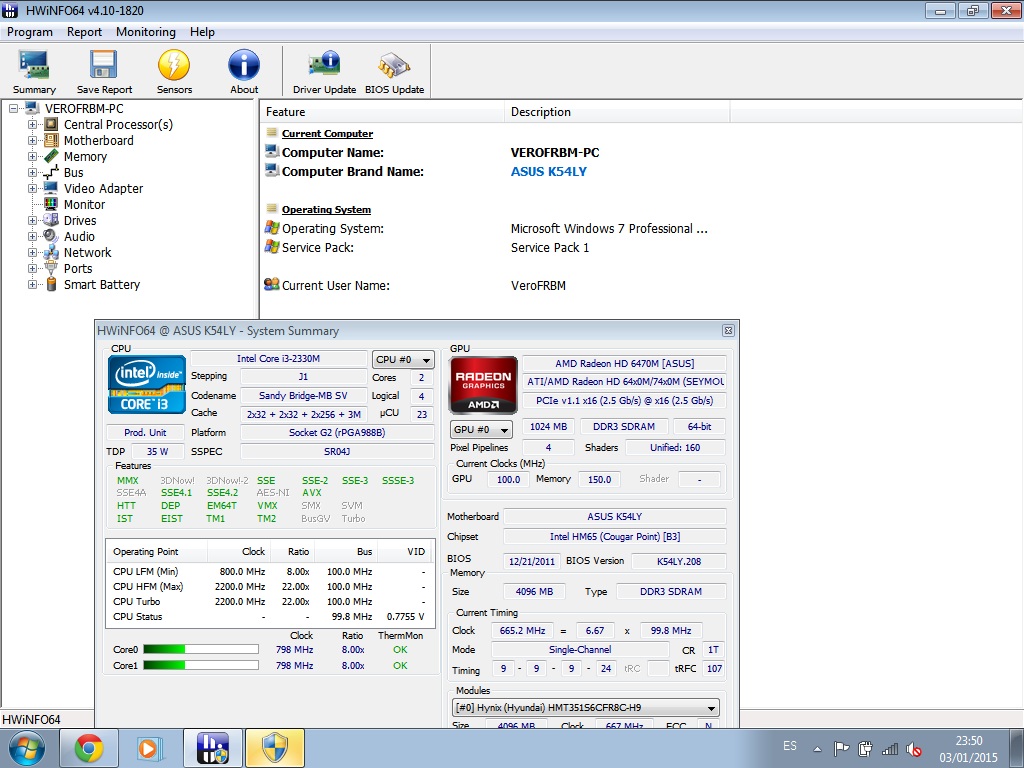
Task: Click the ASUS K54LY brand name link
Action: [548, 172]
